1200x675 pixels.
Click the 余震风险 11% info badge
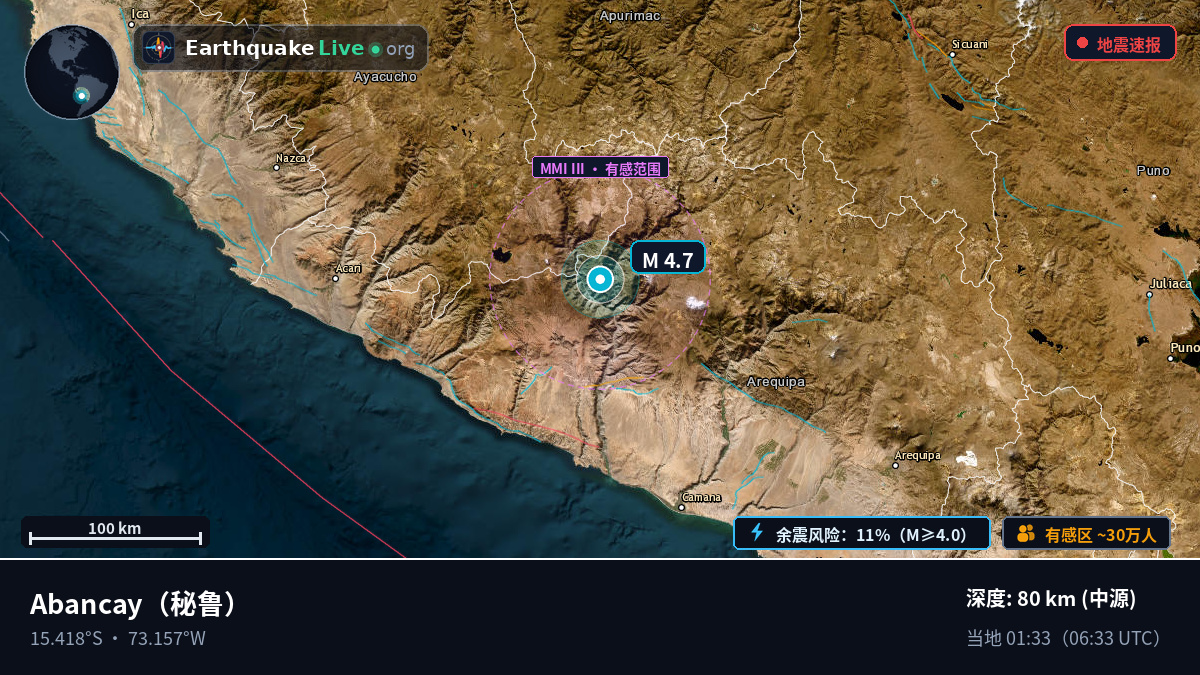click(862, 533)
